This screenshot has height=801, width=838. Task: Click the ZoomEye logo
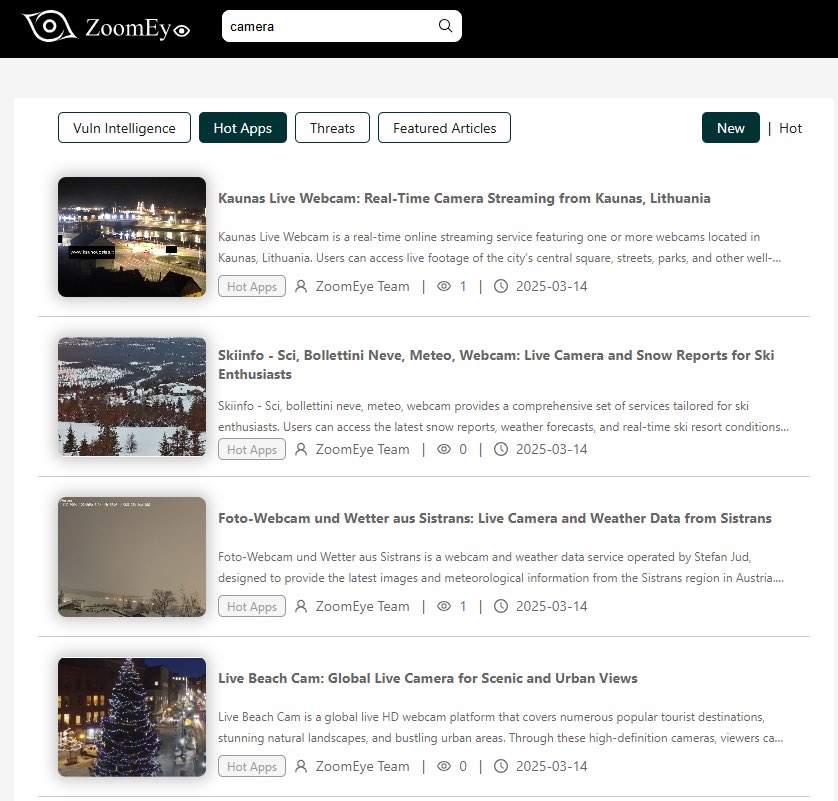pyautogui.click(x=106, y=26)
